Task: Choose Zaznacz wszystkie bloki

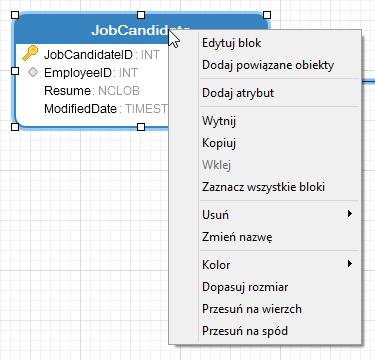Action: point(265,187)
